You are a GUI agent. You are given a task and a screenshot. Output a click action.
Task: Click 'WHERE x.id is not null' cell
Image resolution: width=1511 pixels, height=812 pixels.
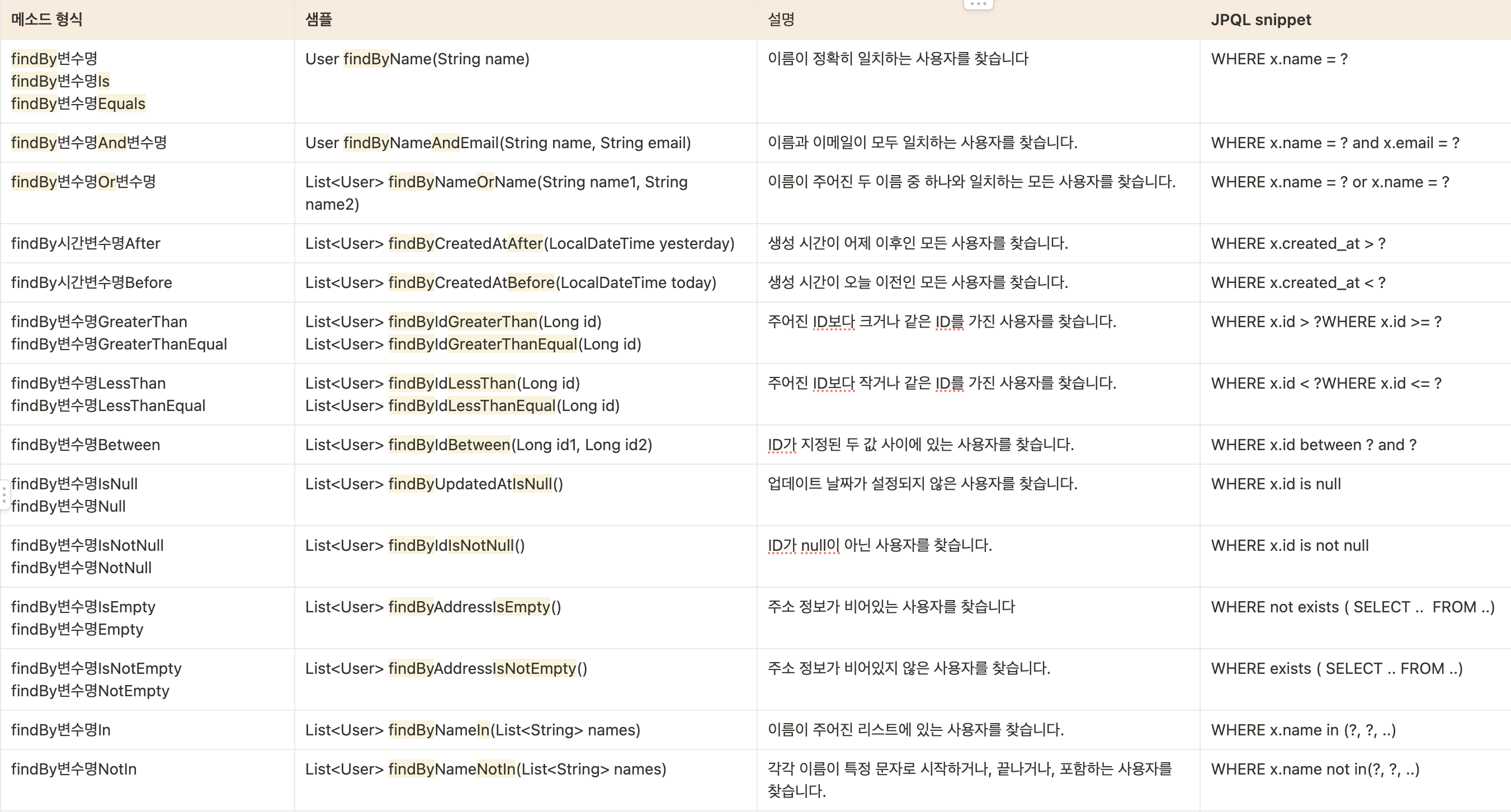pyautogui.click(x=1290, y=546)
